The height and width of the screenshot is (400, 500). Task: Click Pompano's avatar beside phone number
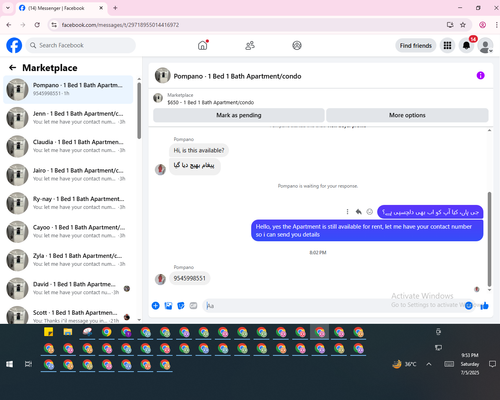tap(160, 279)
